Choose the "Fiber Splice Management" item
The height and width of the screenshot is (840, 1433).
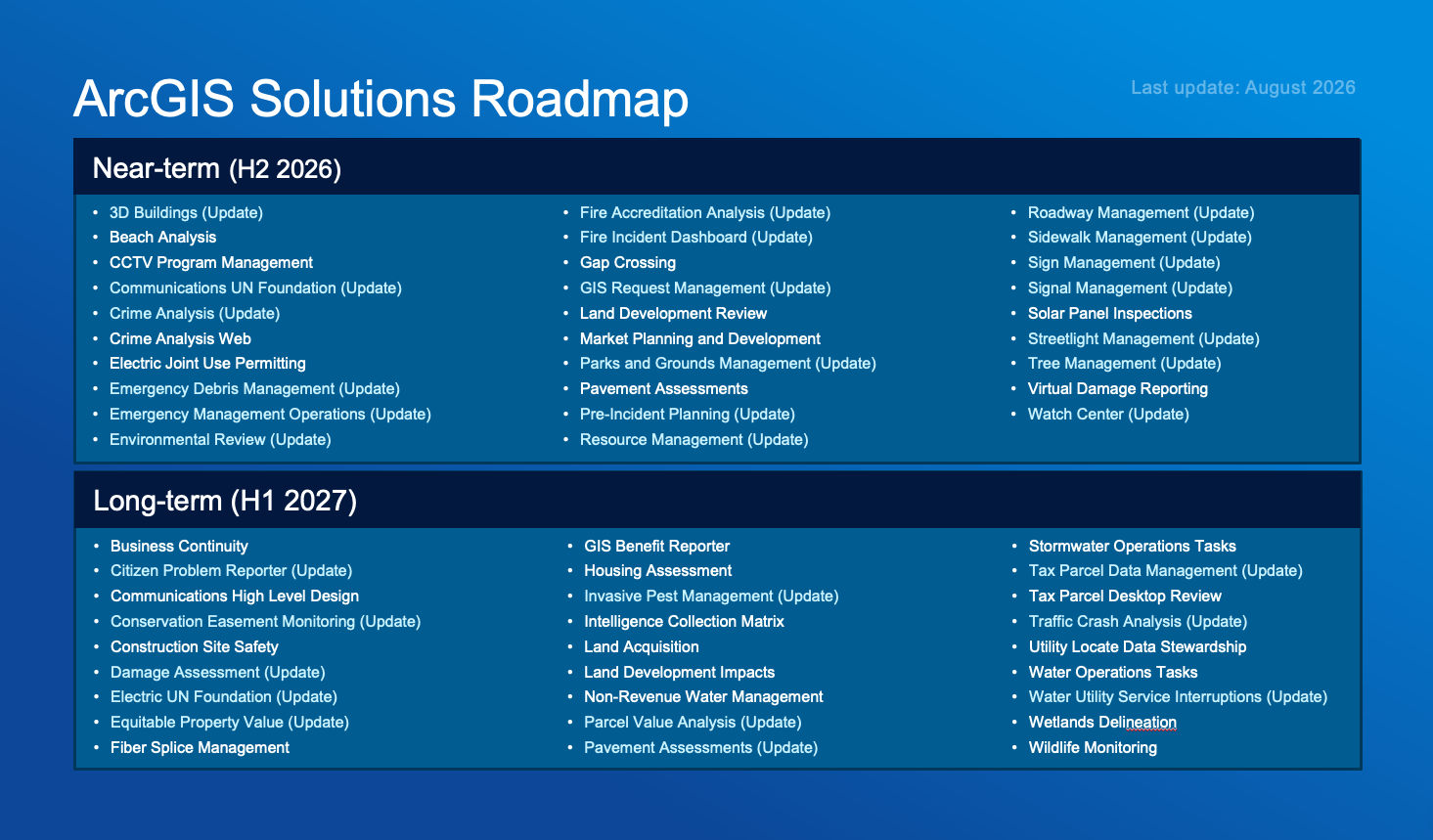[x=200, y=748]
